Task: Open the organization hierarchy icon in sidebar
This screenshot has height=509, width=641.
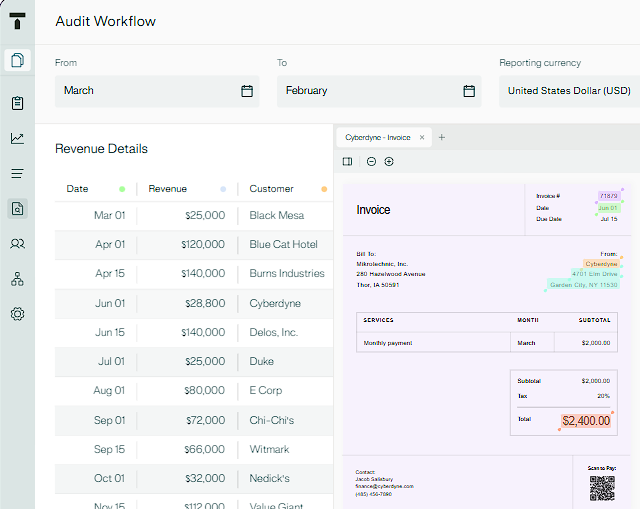Action: [17, 279]
